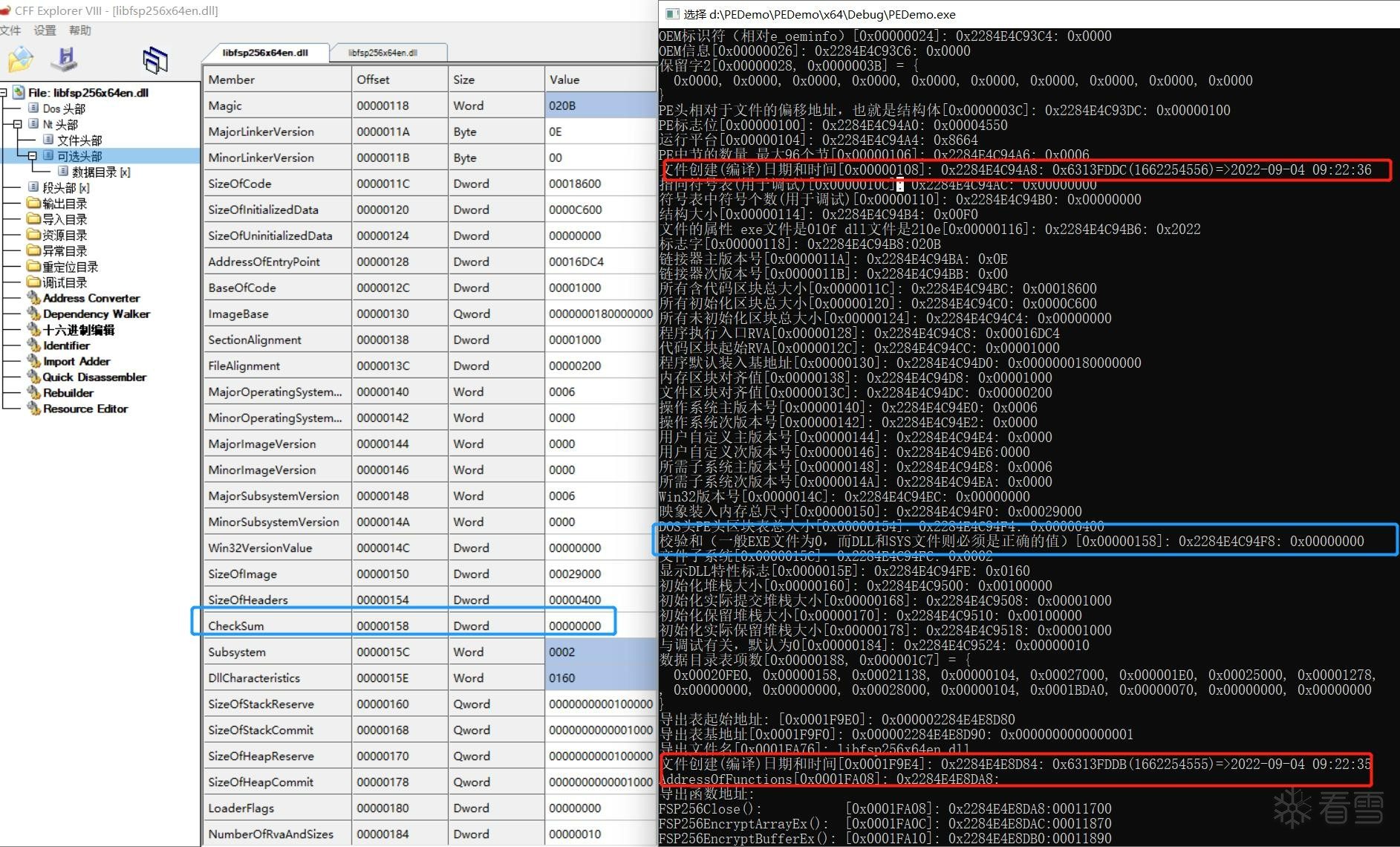Screen dimensions: 1400x847
Task: Launch Address Converter via its tool icon
Action: click(x=33, y=298)
